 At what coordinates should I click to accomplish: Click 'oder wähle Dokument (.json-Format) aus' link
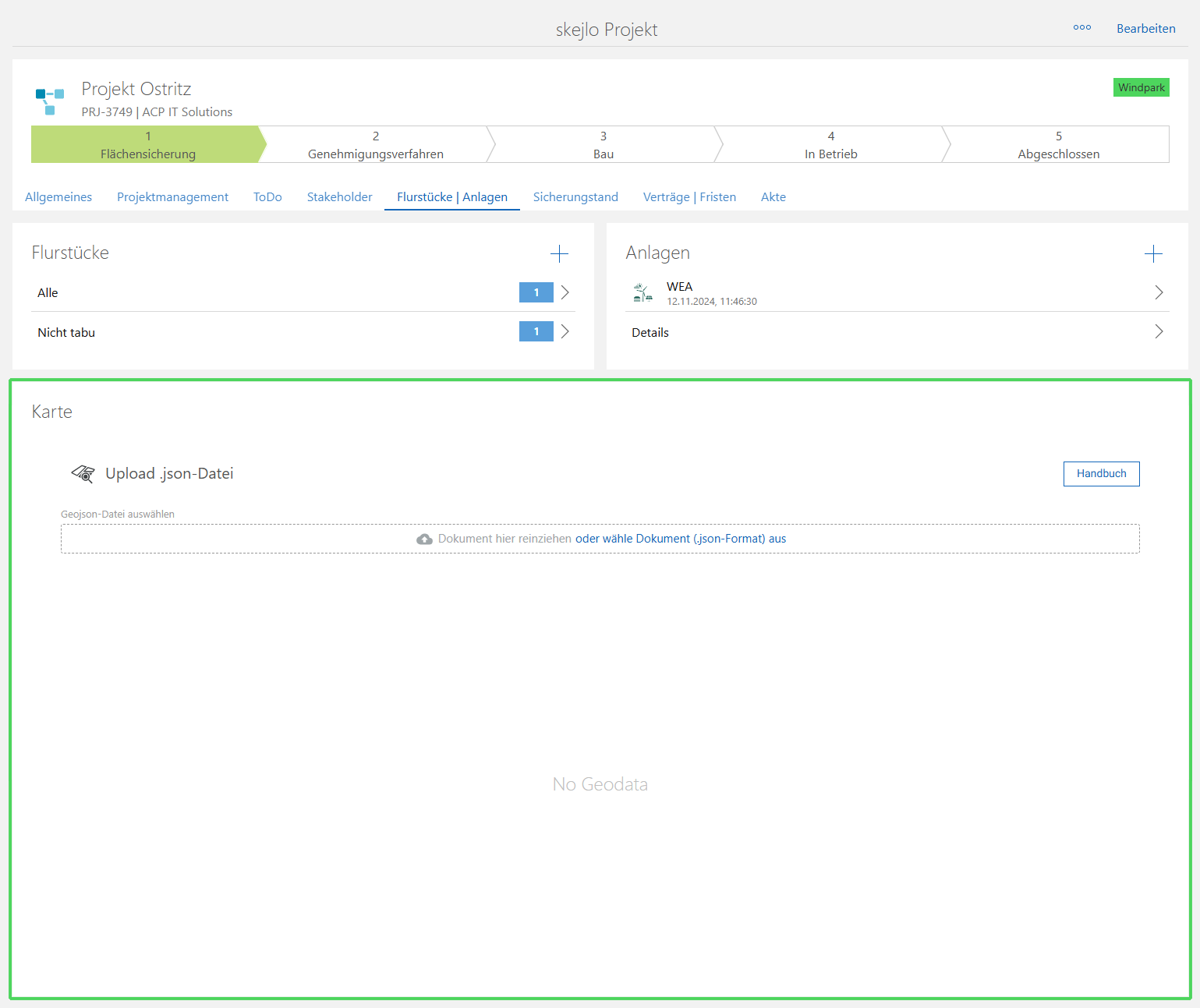[x=680, y=539]
